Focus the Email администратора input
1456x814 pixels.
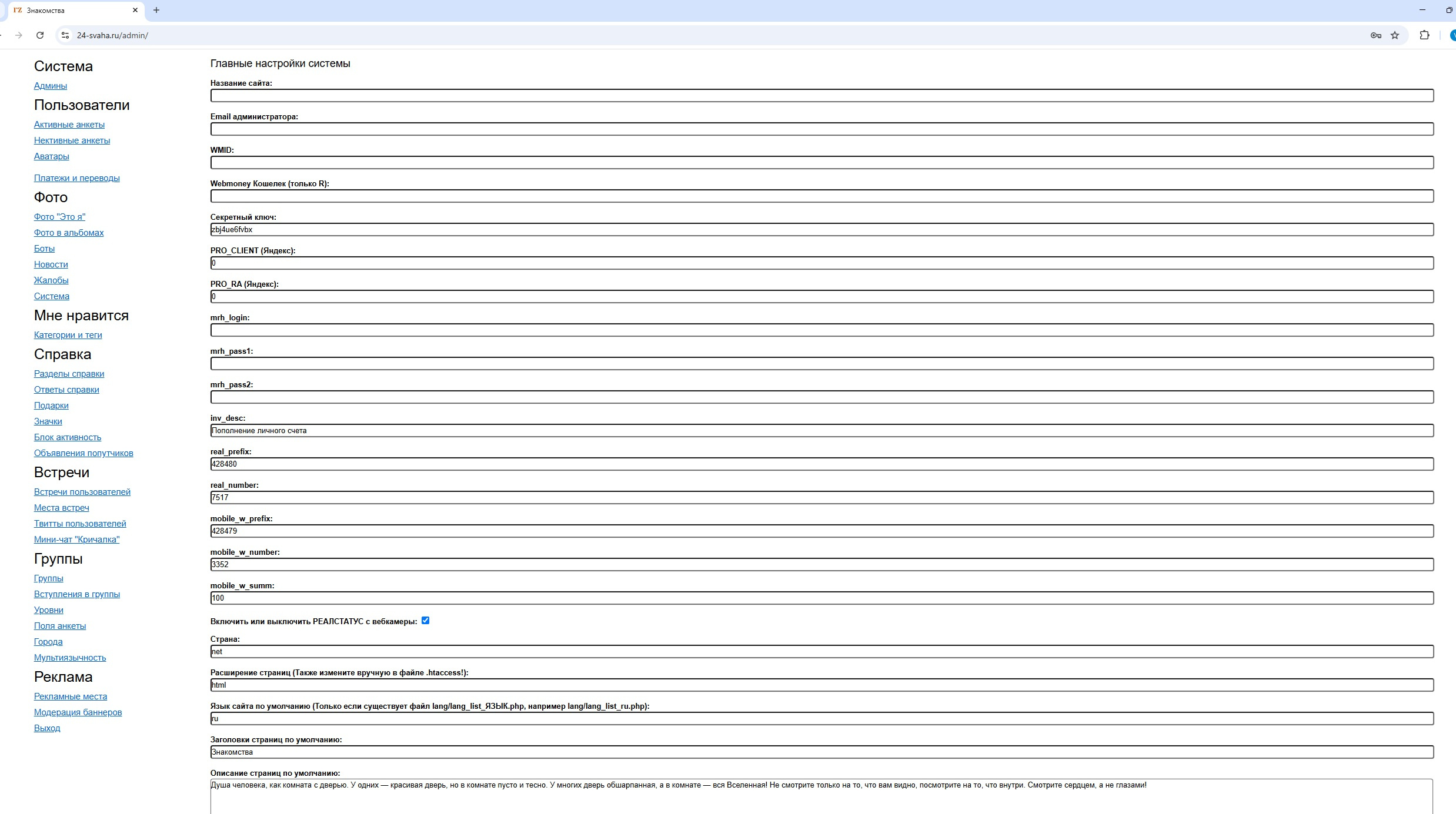pos(821,129)
